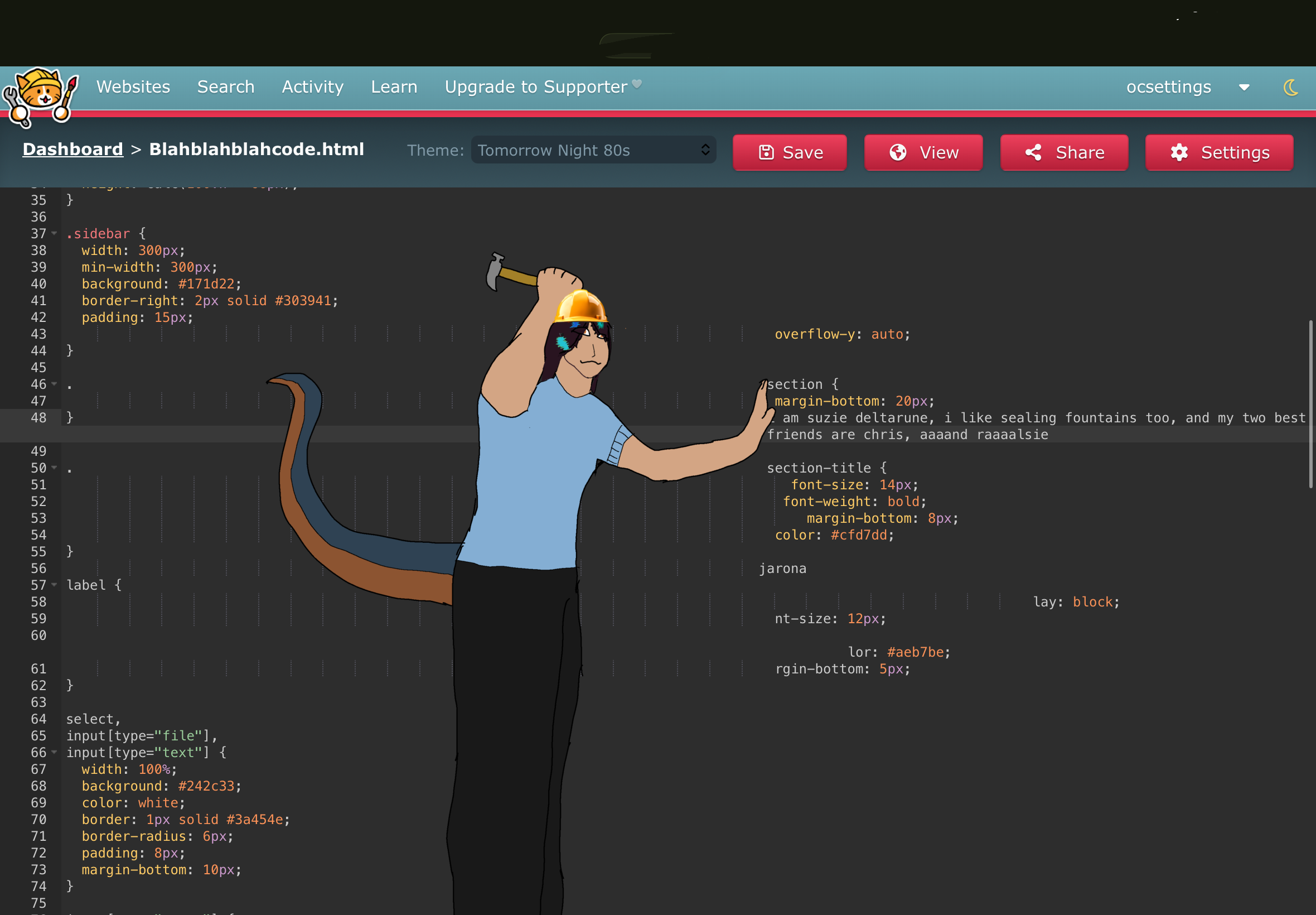Collapse the input block at line 66
This screenshot has width=1316, height=915.
(x=55, y=752)
